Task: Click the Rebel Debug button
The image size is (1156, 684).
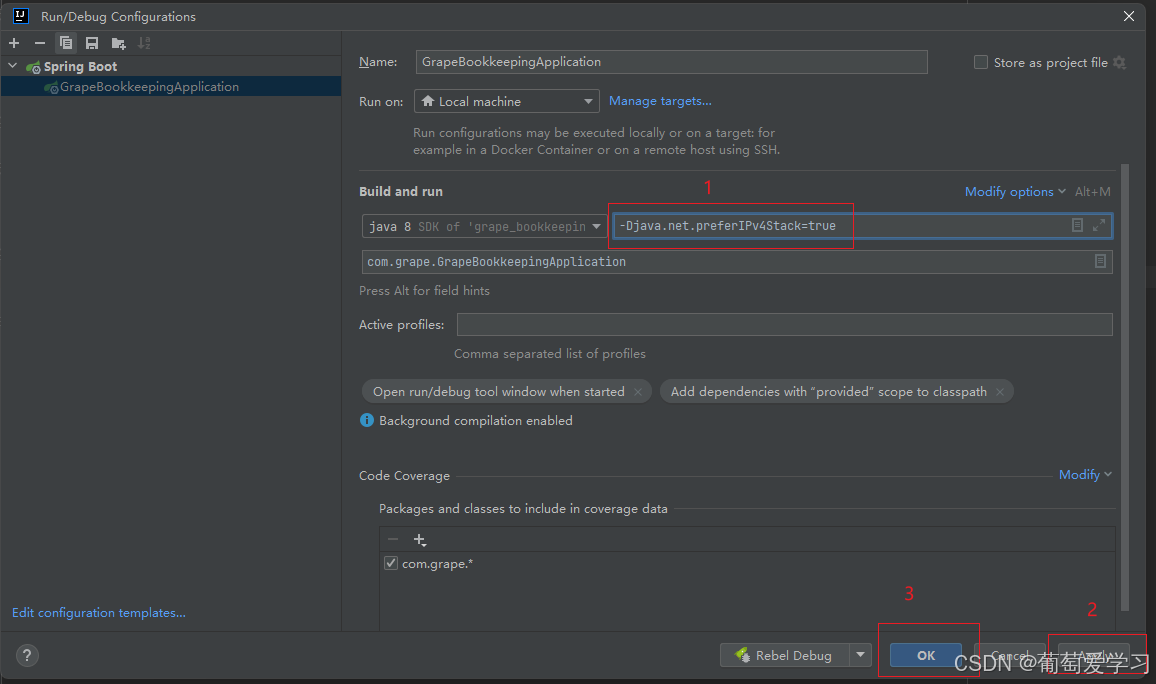Action: pyautogui.click(x=784, y=655)
